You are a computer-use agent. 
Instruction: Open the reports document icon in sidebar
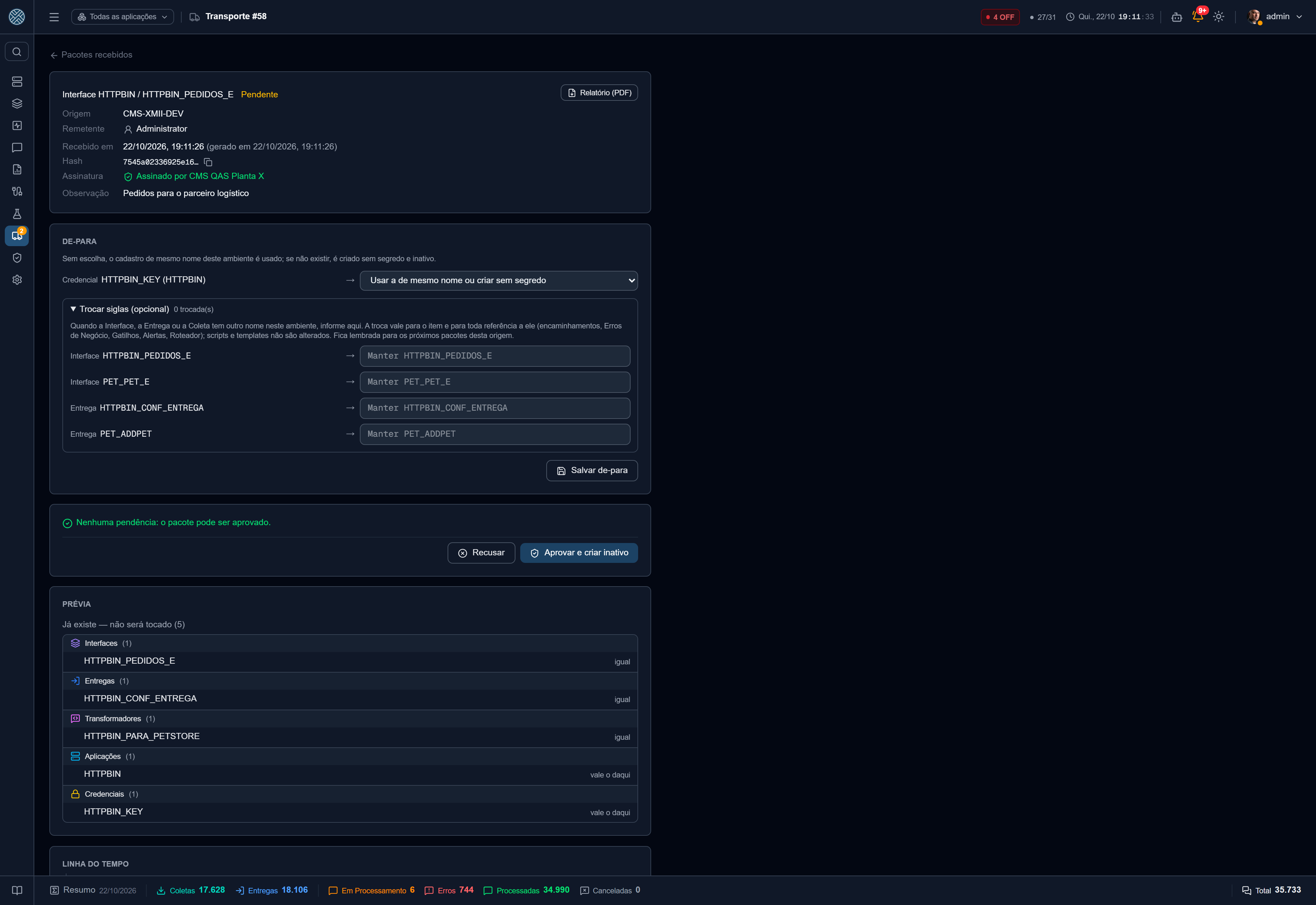tap(17, 170)
